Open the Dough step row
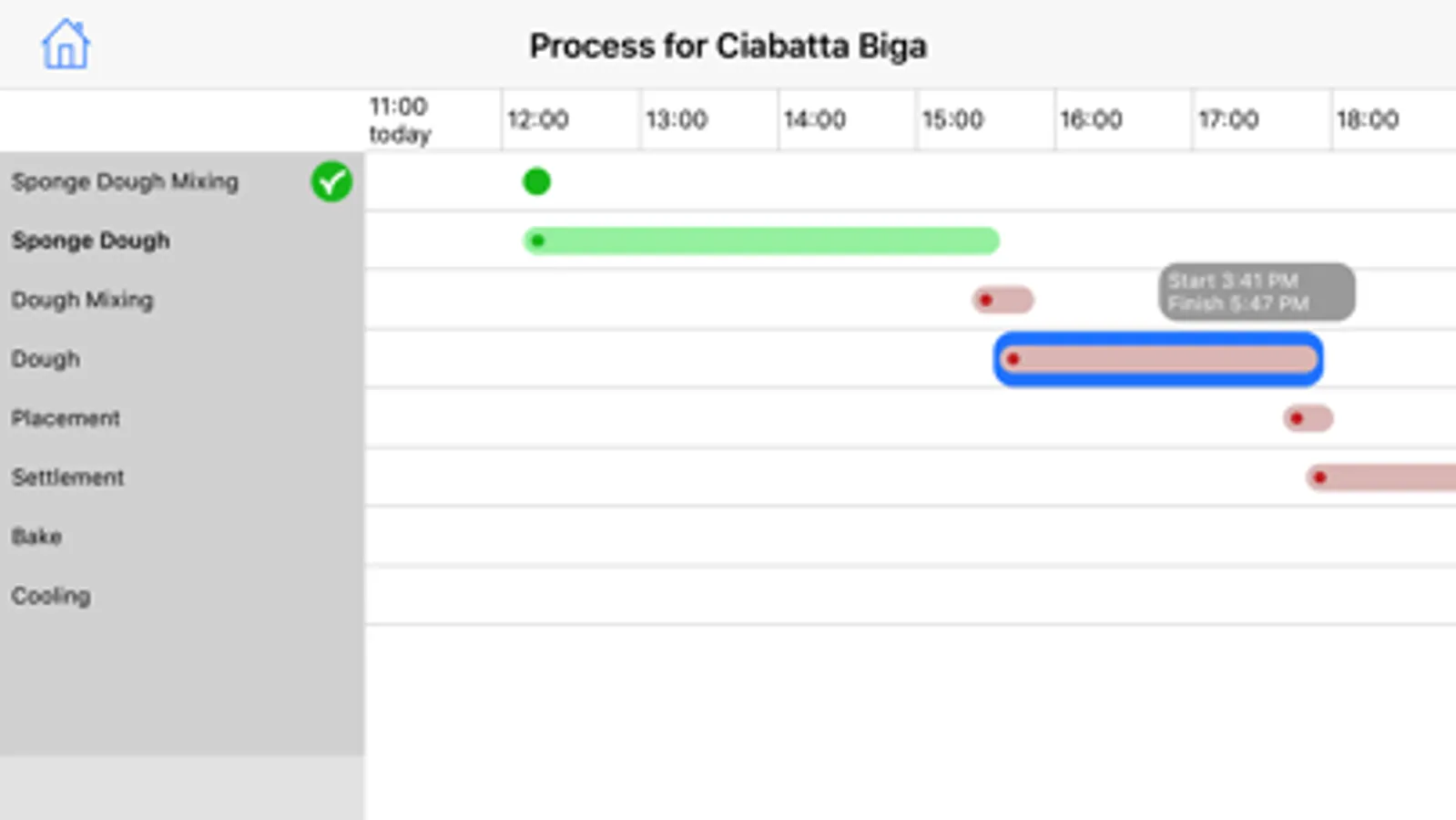The width and height of the screenshot is (1456, 820). [x=46, y=359]
